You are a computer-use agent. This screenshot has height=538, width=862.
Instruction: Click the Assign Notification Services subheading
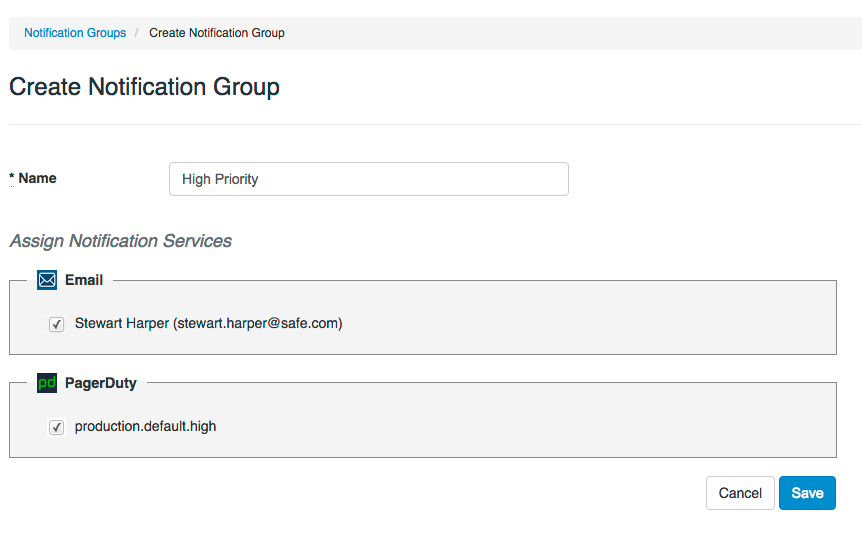120,241
